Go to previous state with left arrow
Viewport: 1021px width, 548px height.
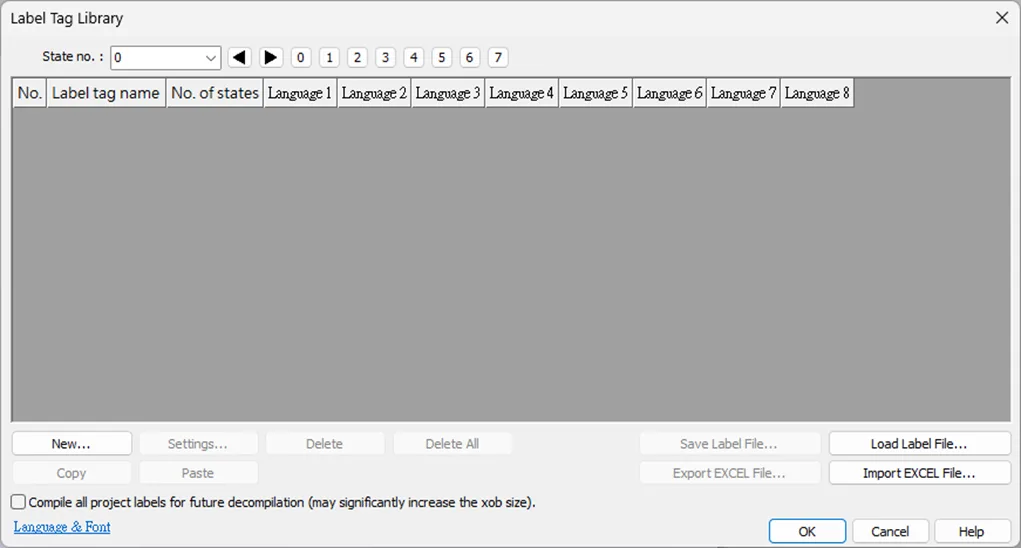coord(240,57)
